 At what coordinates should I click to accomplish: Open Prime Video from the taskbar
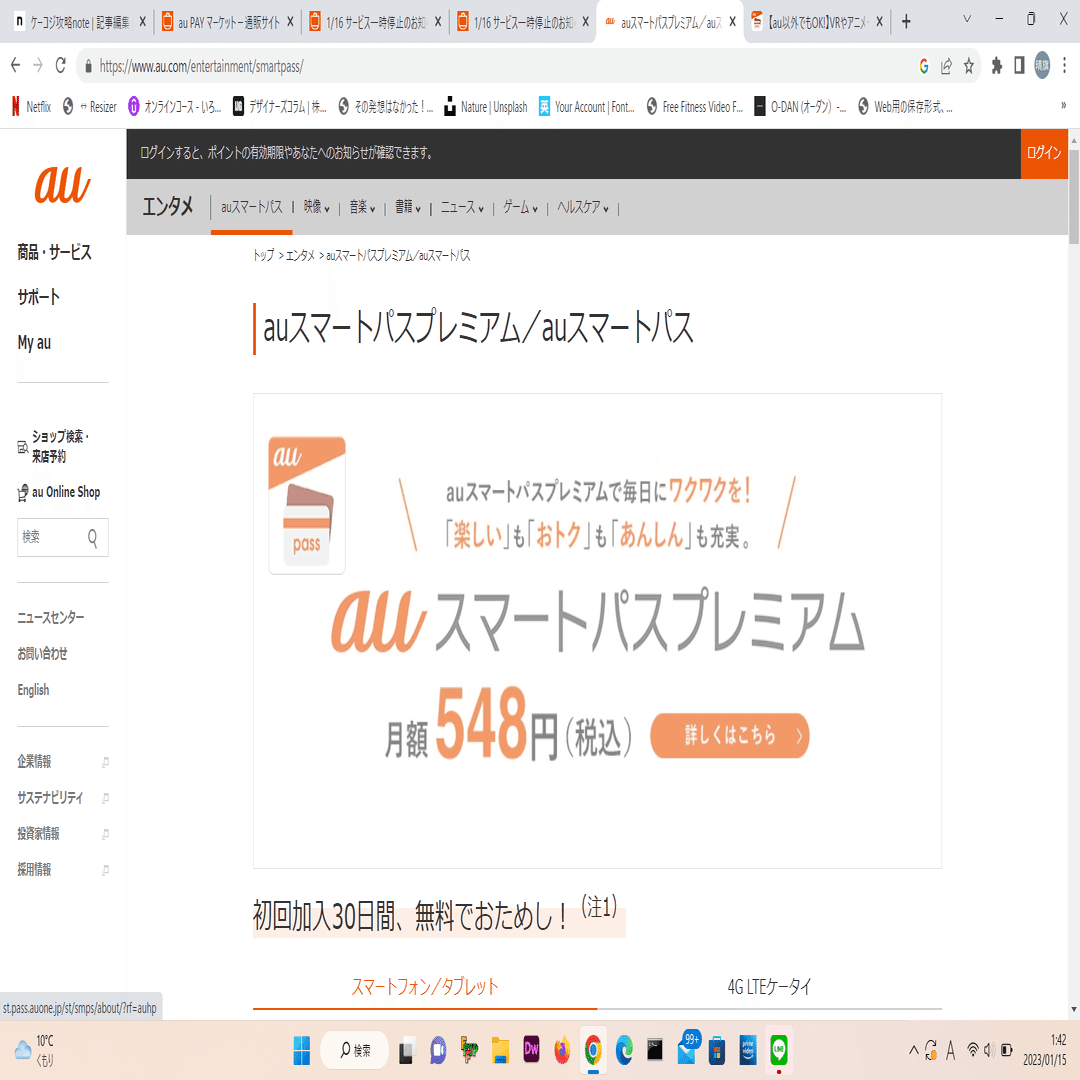coord(747,1050)
